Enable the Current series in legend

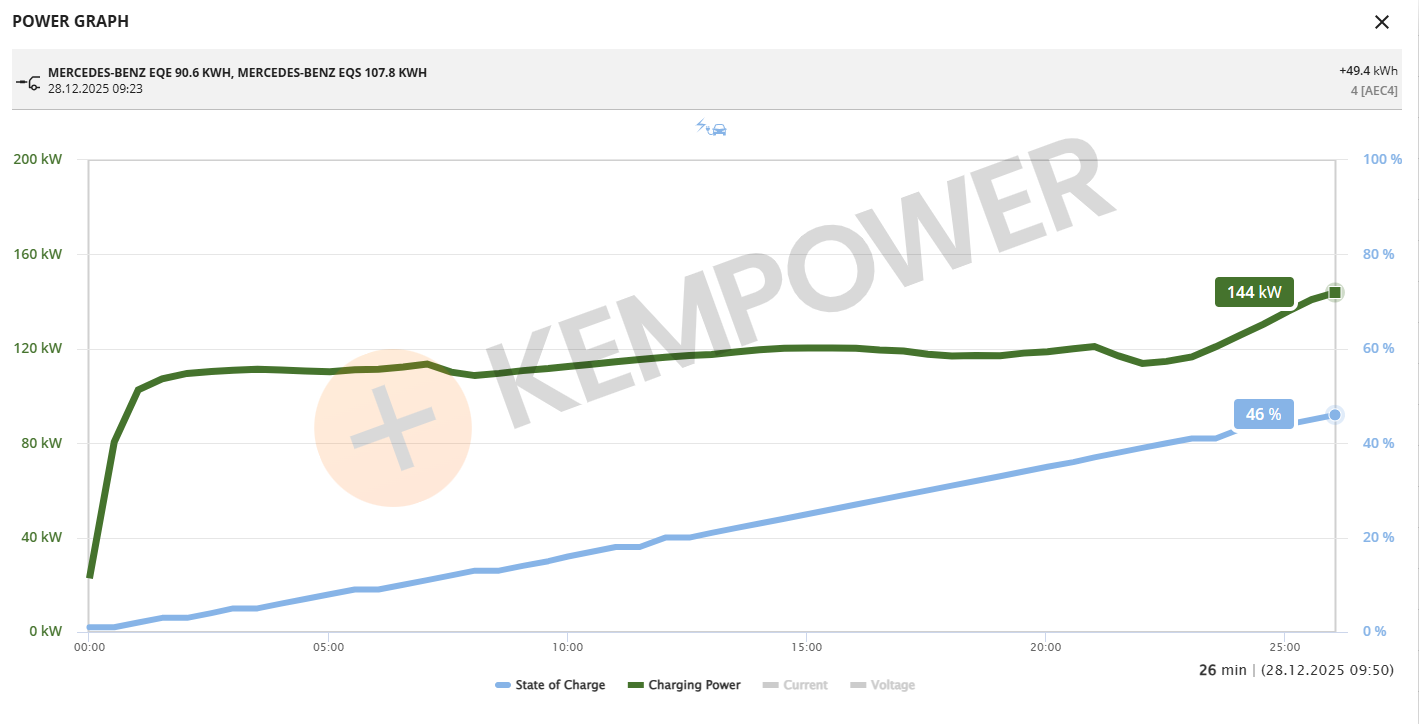(795, 685)
